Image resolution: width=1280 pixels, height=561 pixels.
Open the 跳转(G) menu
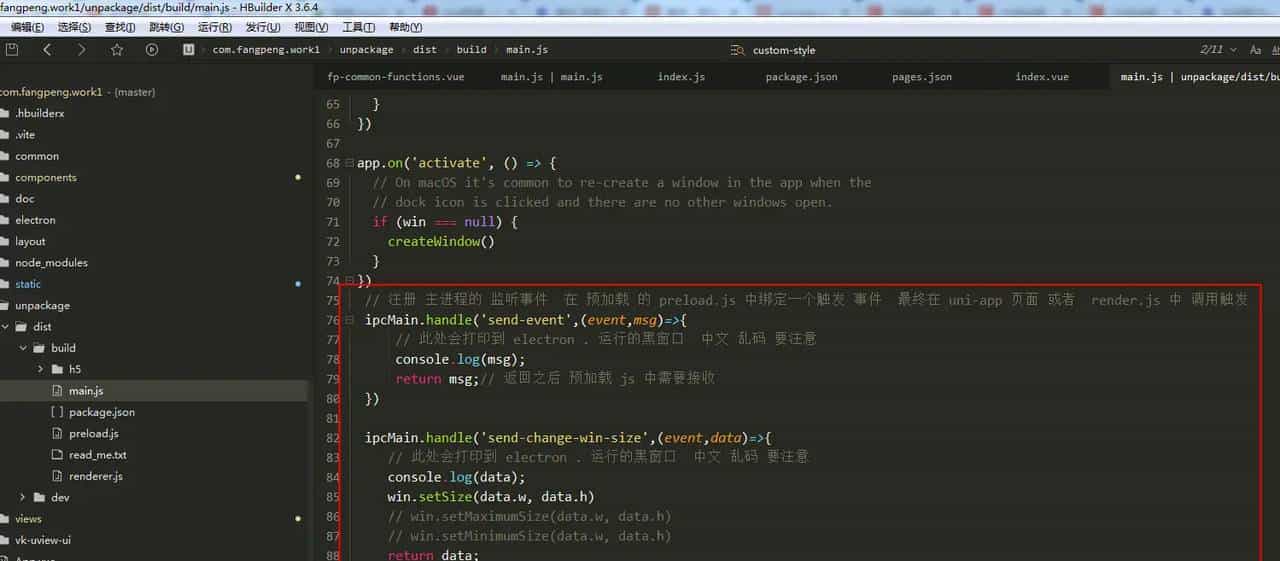click(166, 27)
